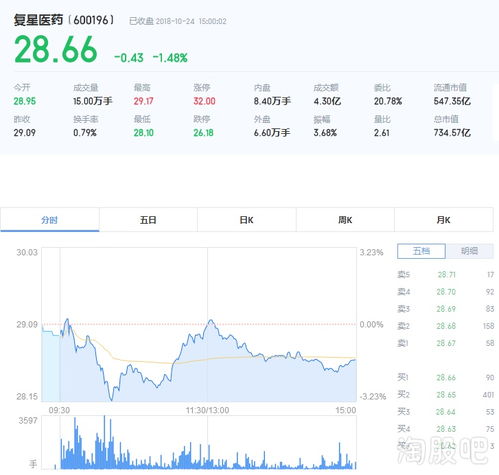
Task: Click the 涨停 value 32.00
Action: click(204, 101)
